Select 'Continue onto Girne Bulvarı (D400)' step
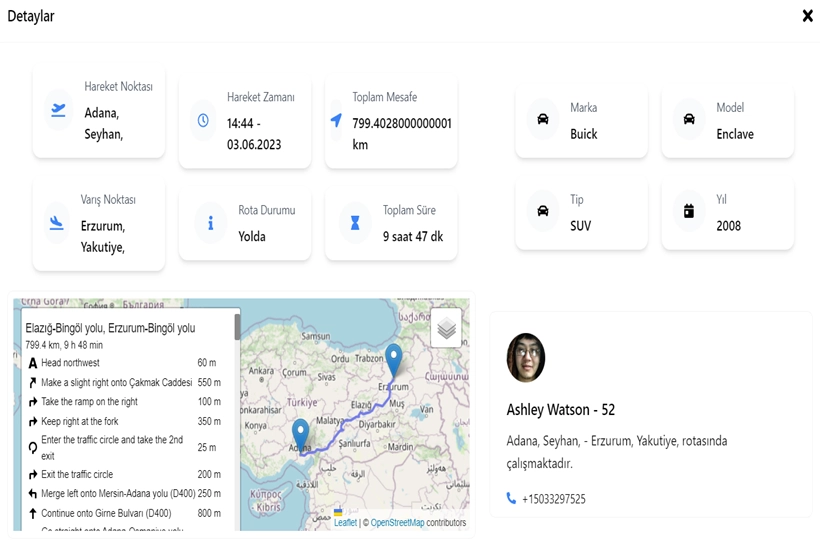 pyautogui.click(x=126, y=513)
